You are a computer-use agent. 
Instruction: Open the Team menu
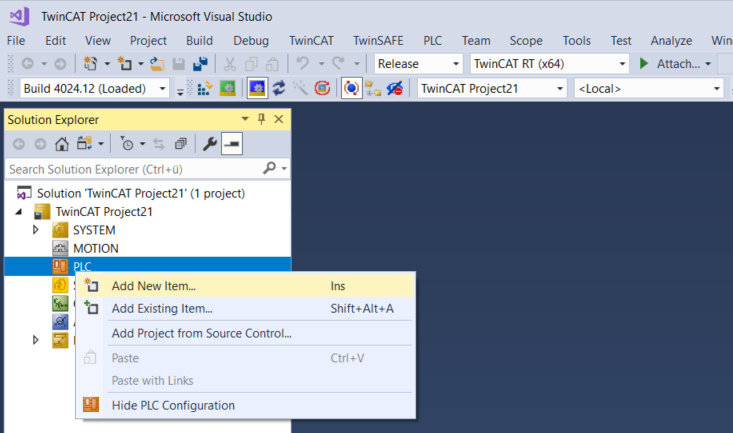click(x=476, y=41)
